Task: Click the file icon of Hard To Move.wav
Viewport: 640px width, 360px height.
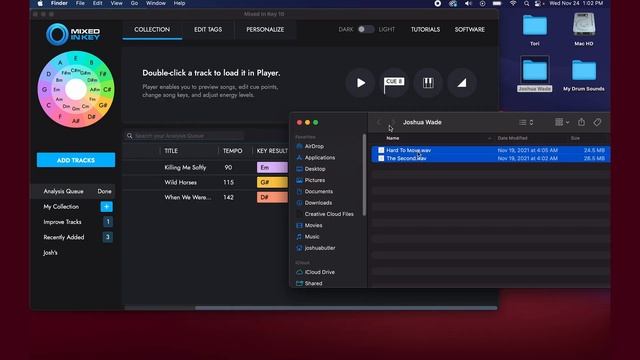Action: 381,150
